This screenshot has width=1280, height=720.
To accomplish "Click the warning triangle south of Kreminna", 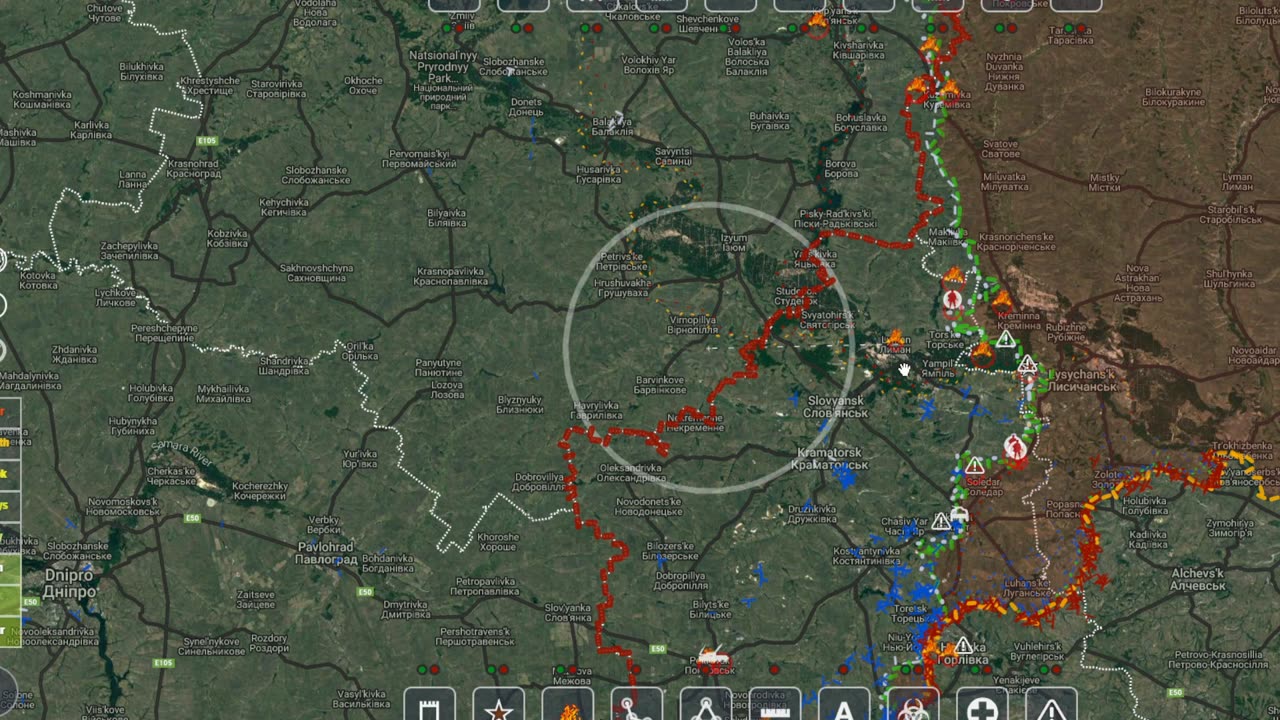I will 1005,340.
